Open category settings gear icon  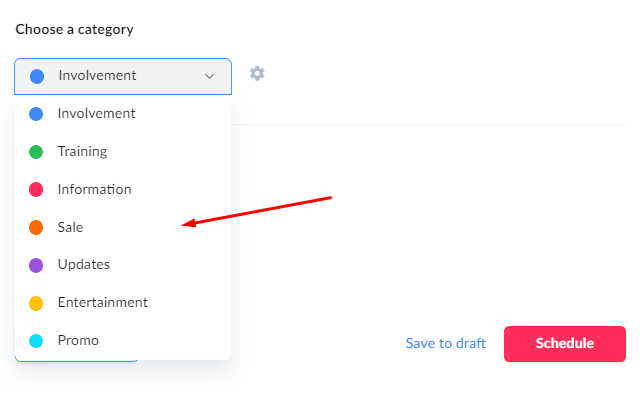pyautogui.click(x=257, y=74)
